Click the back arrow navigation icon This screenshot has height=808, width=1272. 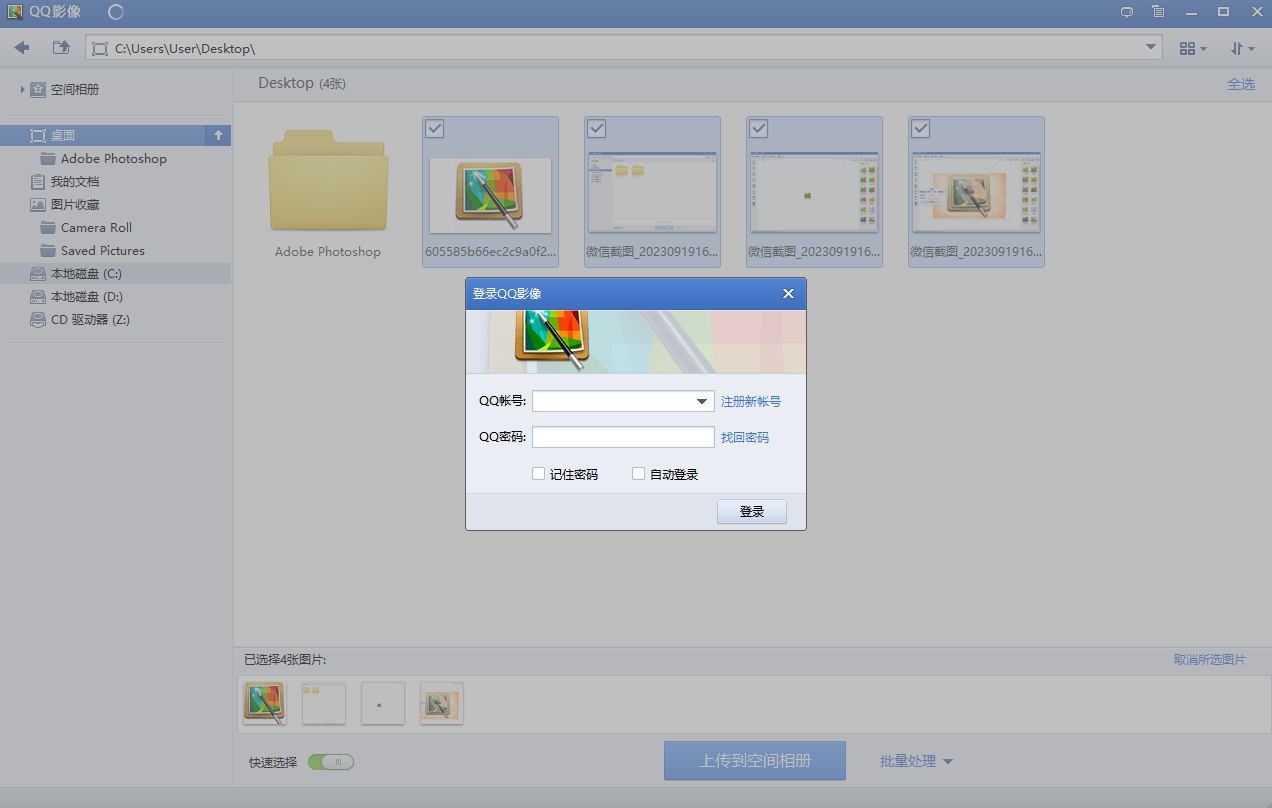click(22, 47)
